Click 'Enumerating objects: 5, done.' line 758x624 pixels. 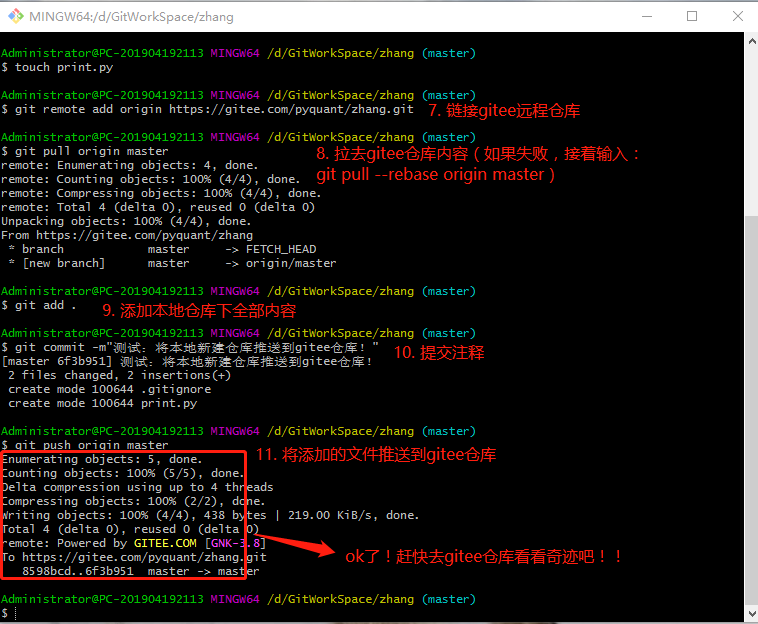point(102,459)
